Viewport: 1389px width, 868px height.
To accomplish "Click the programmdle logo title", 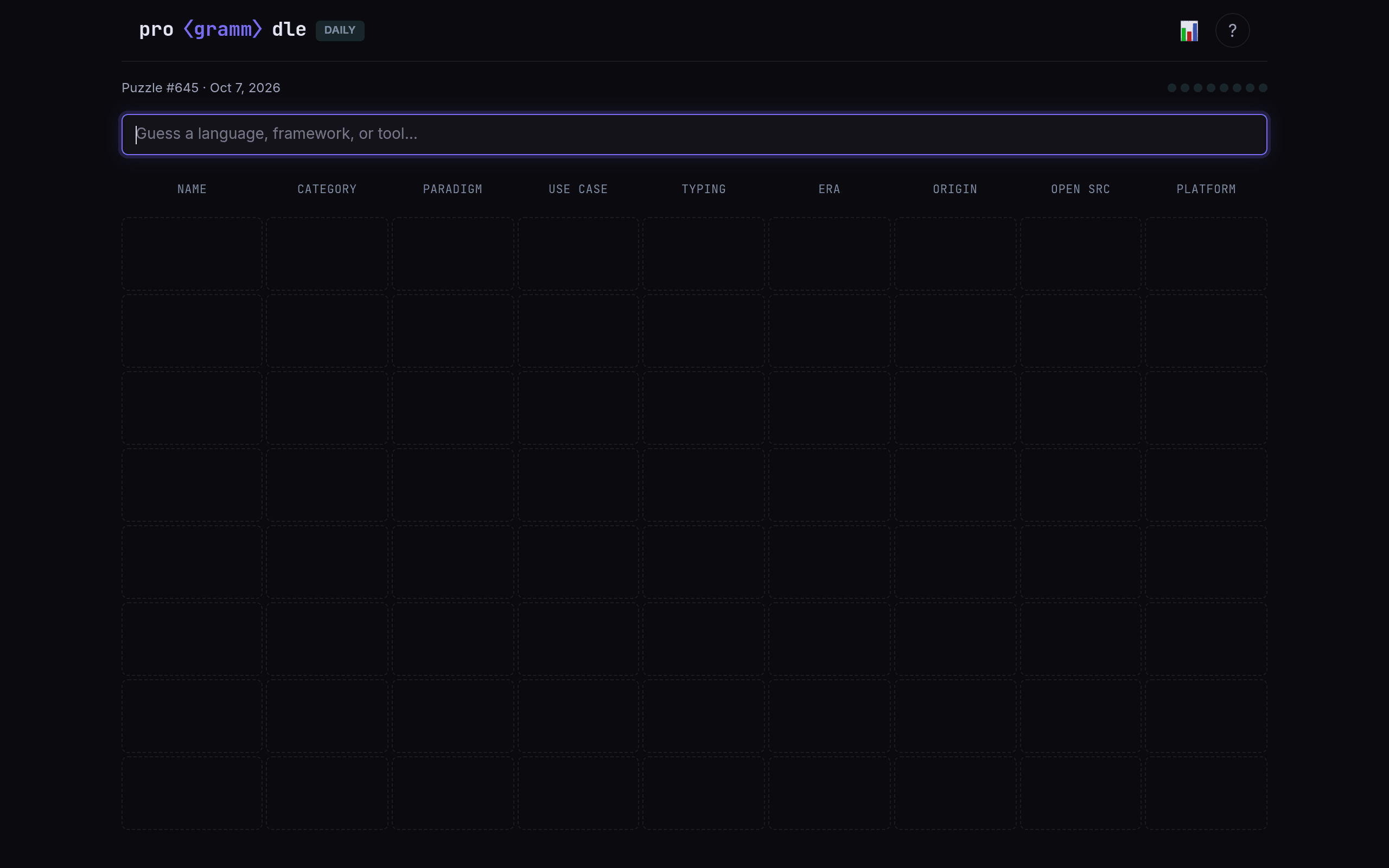I will [222, 30].
